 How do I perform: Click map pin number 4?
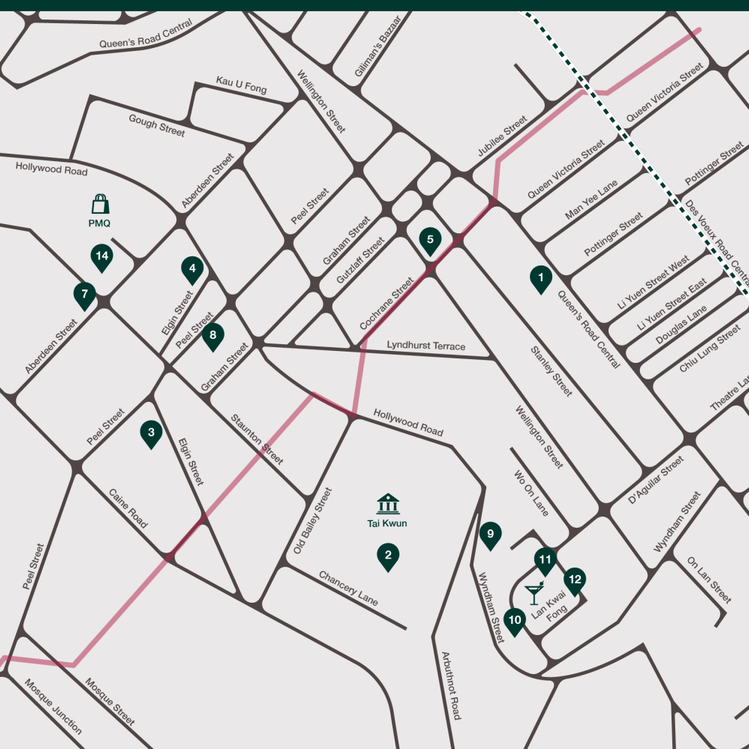(x=192, y=269)
